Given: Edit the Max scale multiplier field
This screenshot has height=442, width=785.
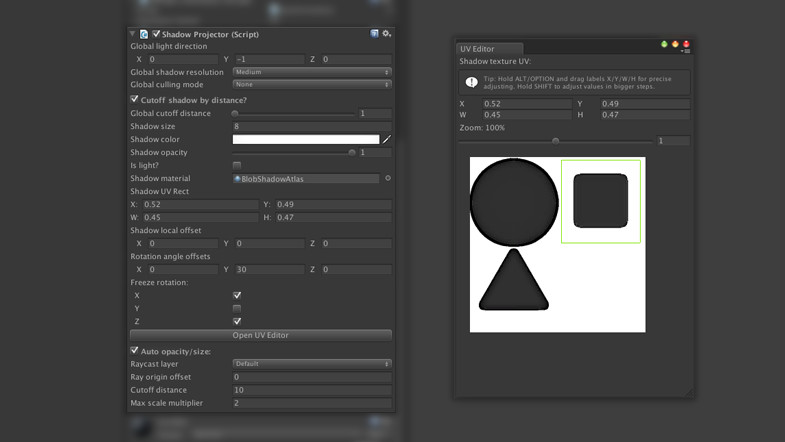Looking at the screenshot, I should [x=312, y=403].
